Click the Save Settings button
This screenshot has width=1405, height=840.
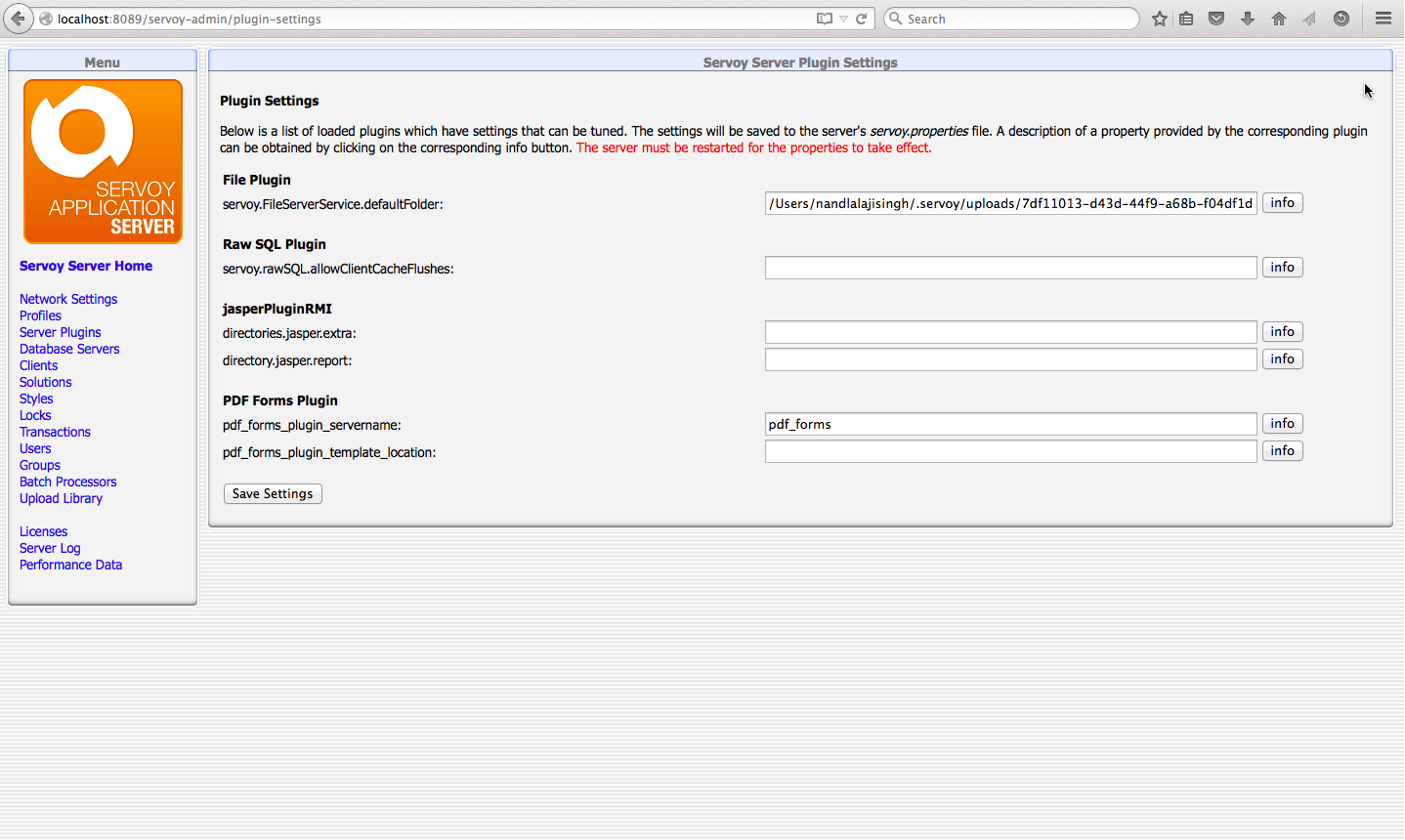coord(273,494)
